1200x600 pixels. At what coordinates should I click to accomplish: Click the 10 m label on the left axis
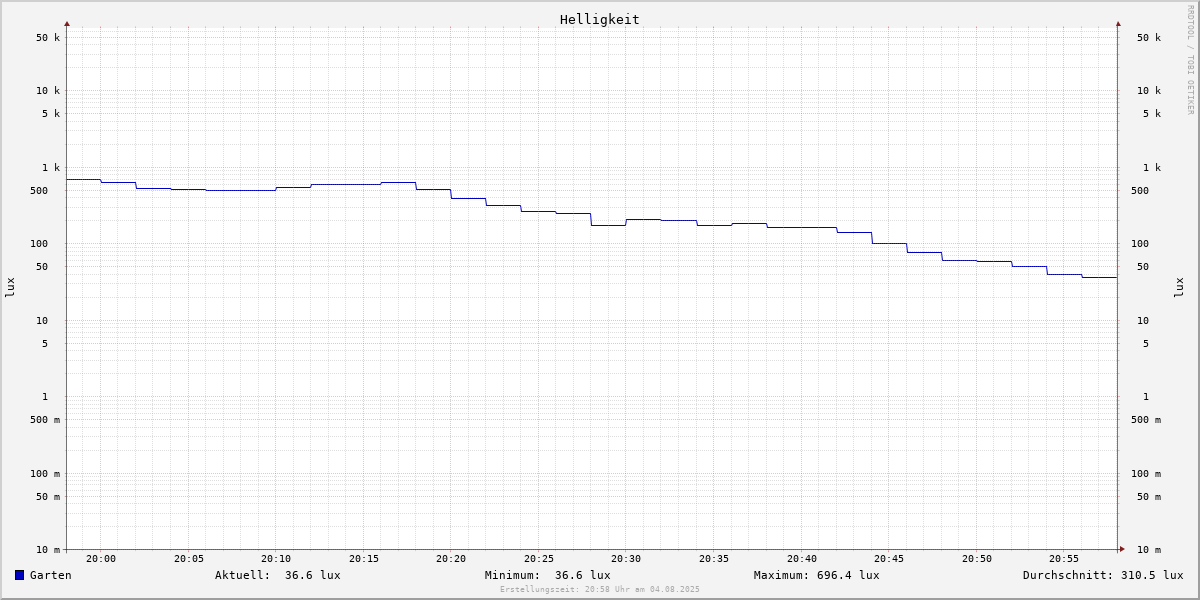click(48, 550)
